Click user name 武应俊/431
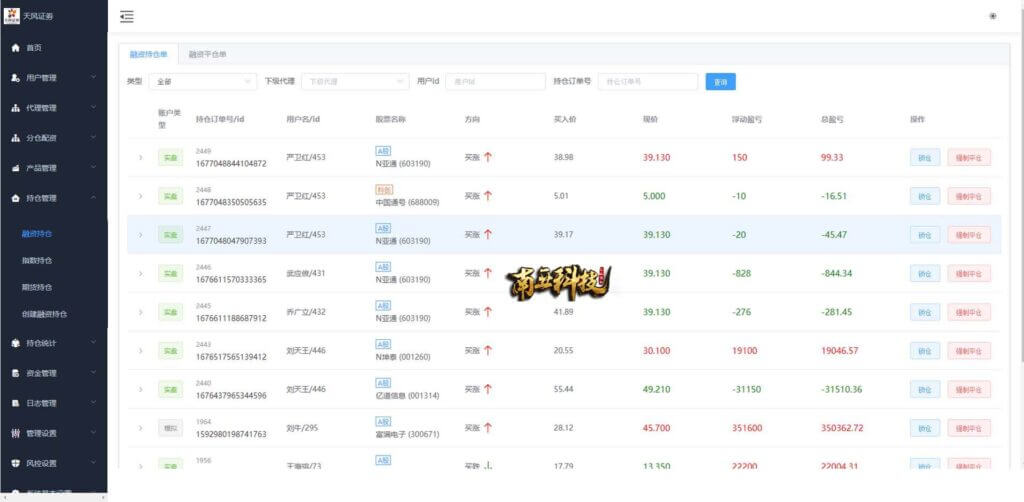 coord(306,274)
